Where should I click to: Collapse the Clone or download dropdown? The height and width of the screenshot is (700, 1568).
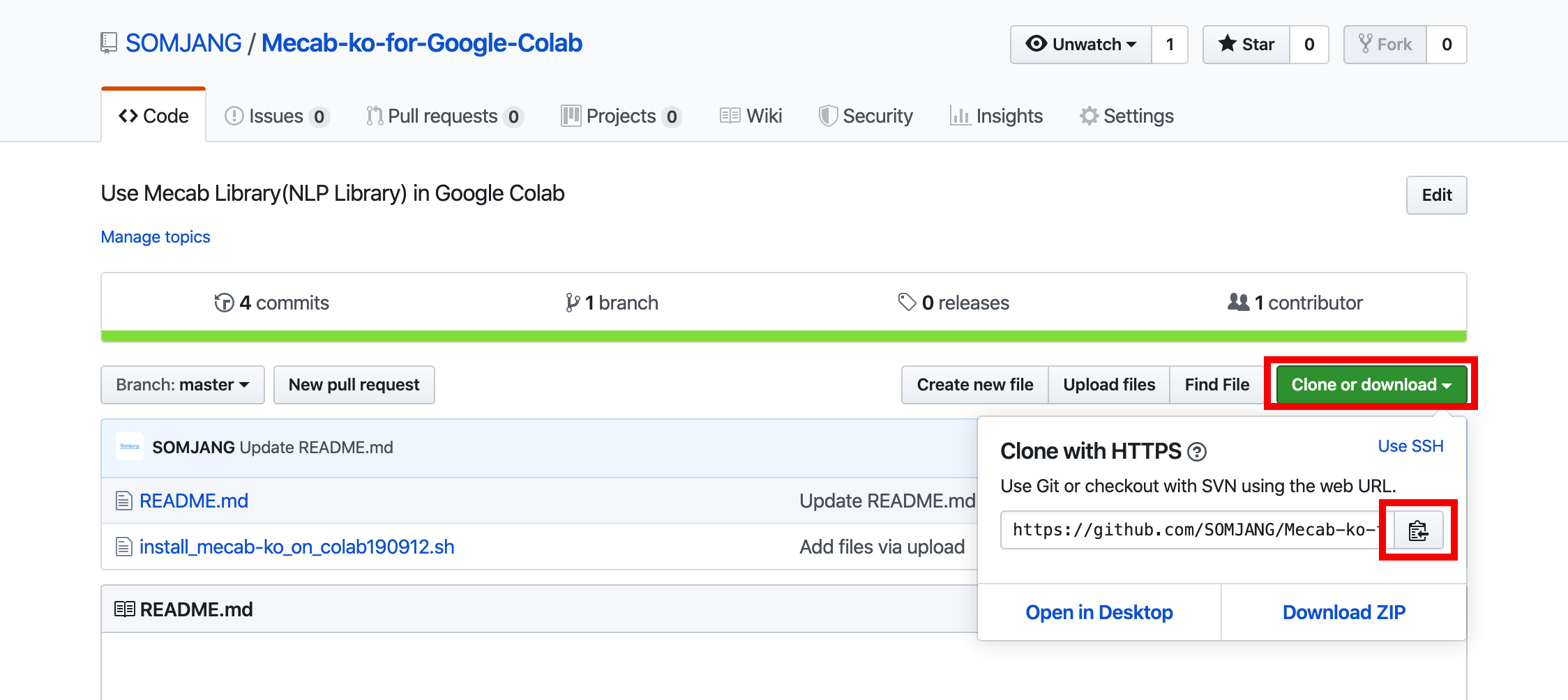point(1371,385)
